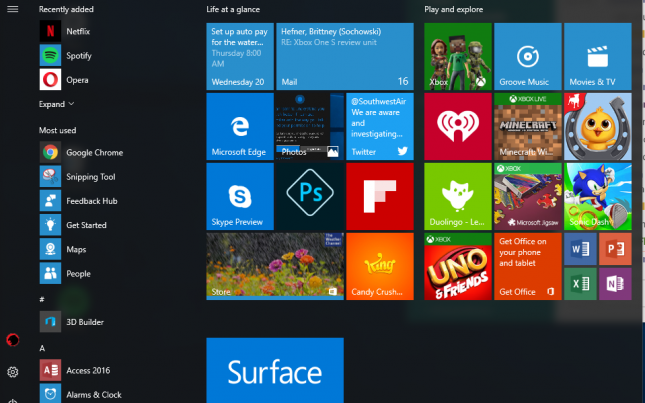Click the Surface tile
This screenshot has width=645, height=403.
coord(274,371)
